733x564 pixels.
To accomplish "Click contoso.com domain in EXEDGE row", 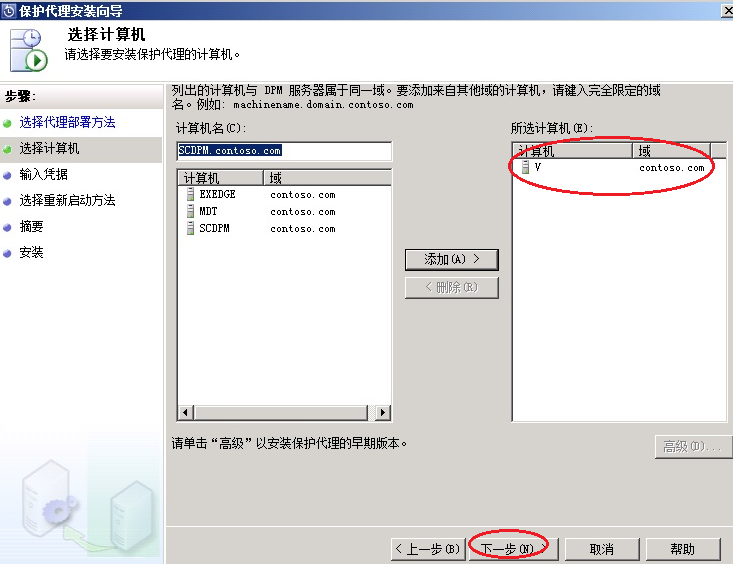I will pyautogui.click(x=303, y=195).
